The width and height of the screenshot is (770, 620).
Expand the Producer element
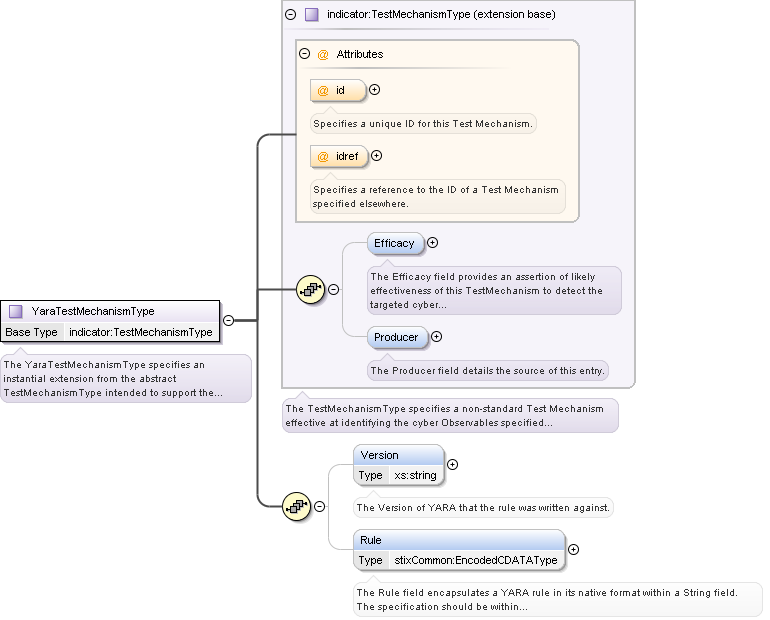pos(437,337)
